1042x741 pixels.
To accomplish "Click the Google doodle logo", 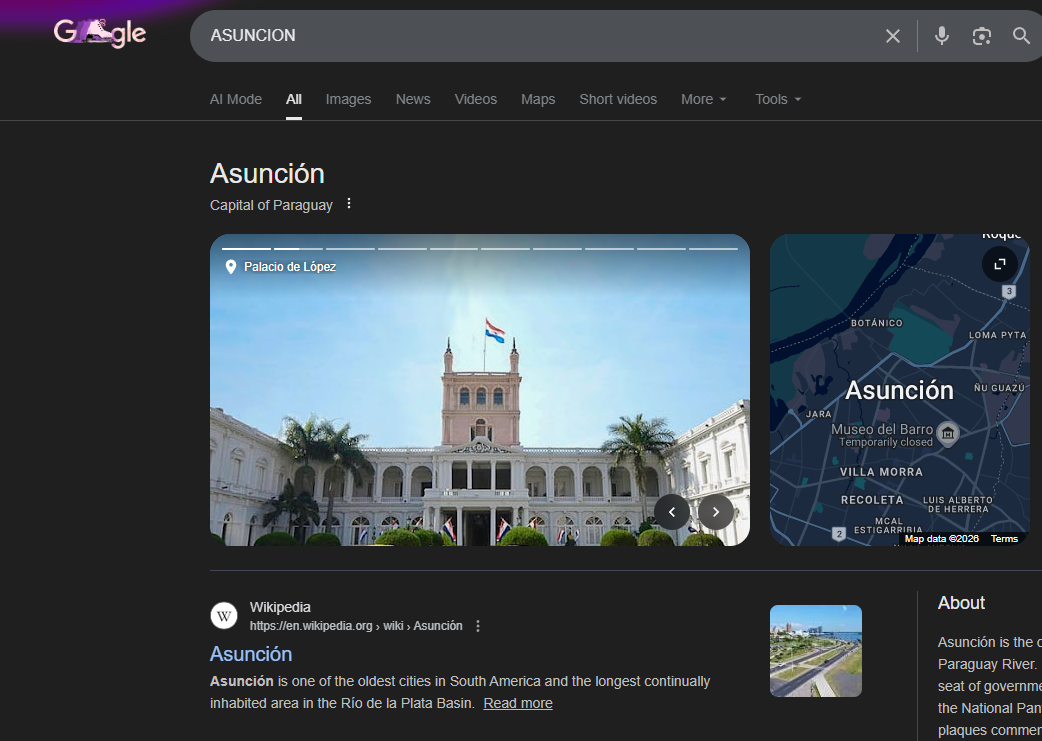I will point(100,33).
